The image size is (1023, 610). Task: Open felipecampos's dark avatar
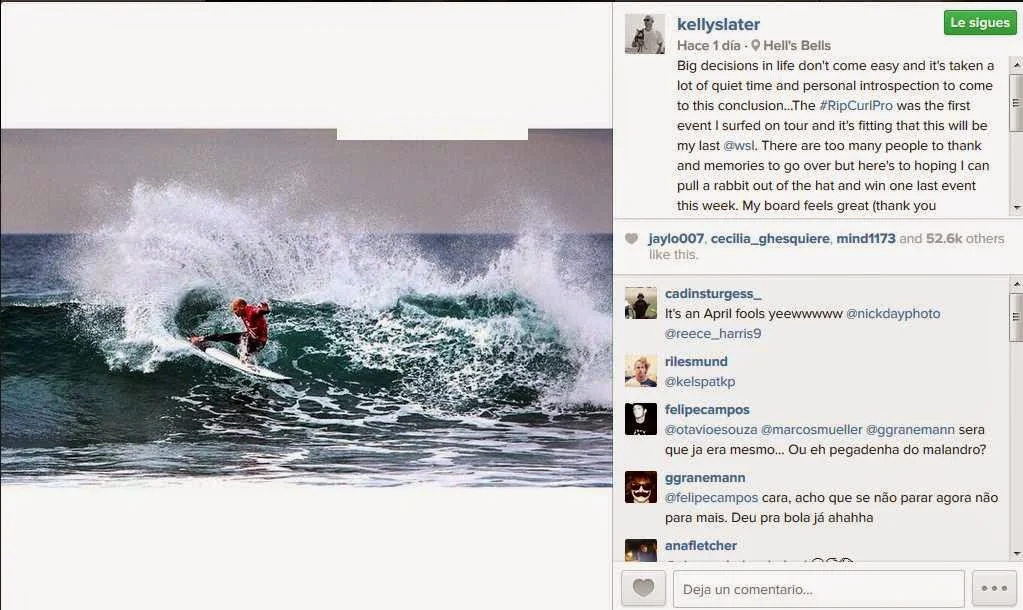click(641, 419)
